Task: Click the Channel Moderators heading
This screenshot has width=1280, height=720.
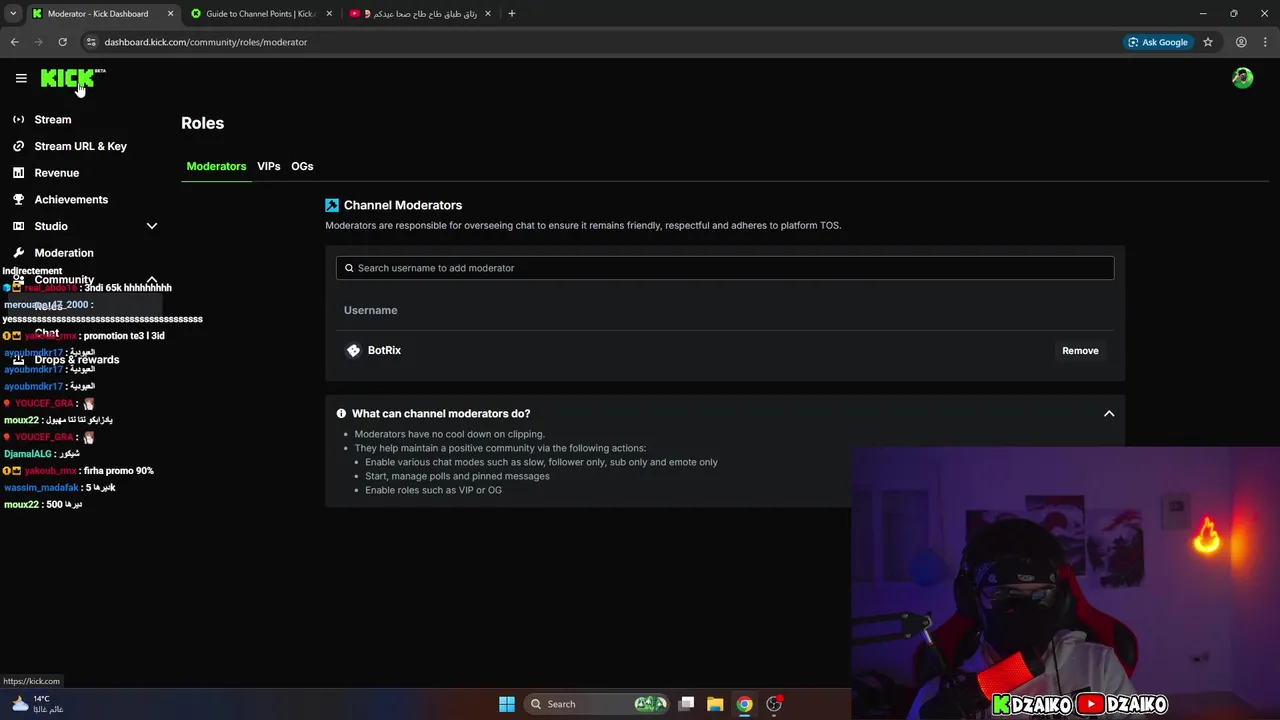Action: click(403, 205)
